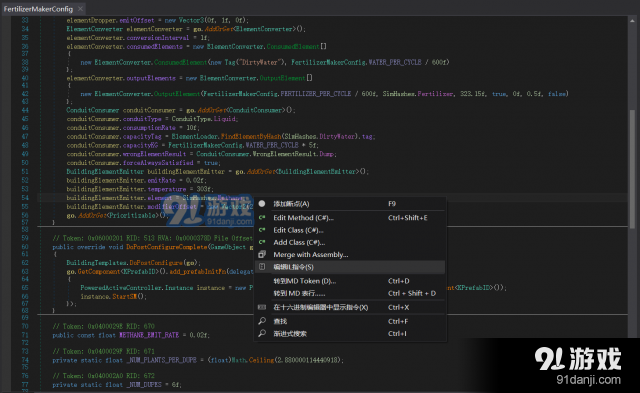
Task: Click conduitConsumer.forceAlwaysSatisfied on line 50
Action: pyautogui.click(x=130, y=162)
